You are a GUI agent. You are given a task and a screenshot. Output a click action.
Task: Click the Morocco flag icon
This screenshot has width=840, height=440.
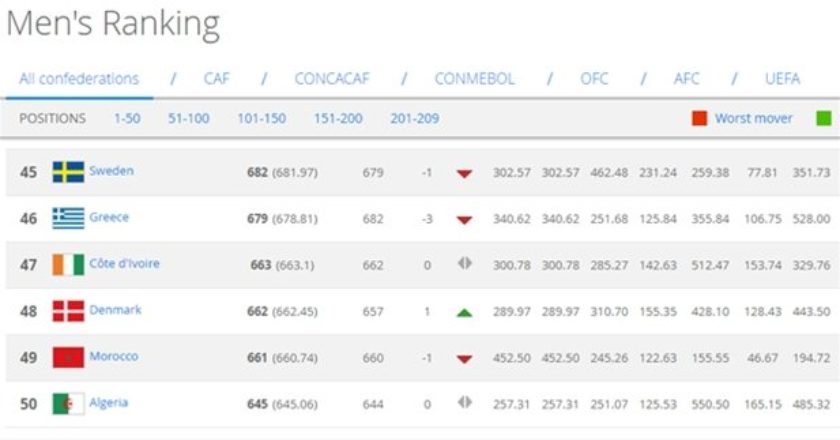click(68, 357)
